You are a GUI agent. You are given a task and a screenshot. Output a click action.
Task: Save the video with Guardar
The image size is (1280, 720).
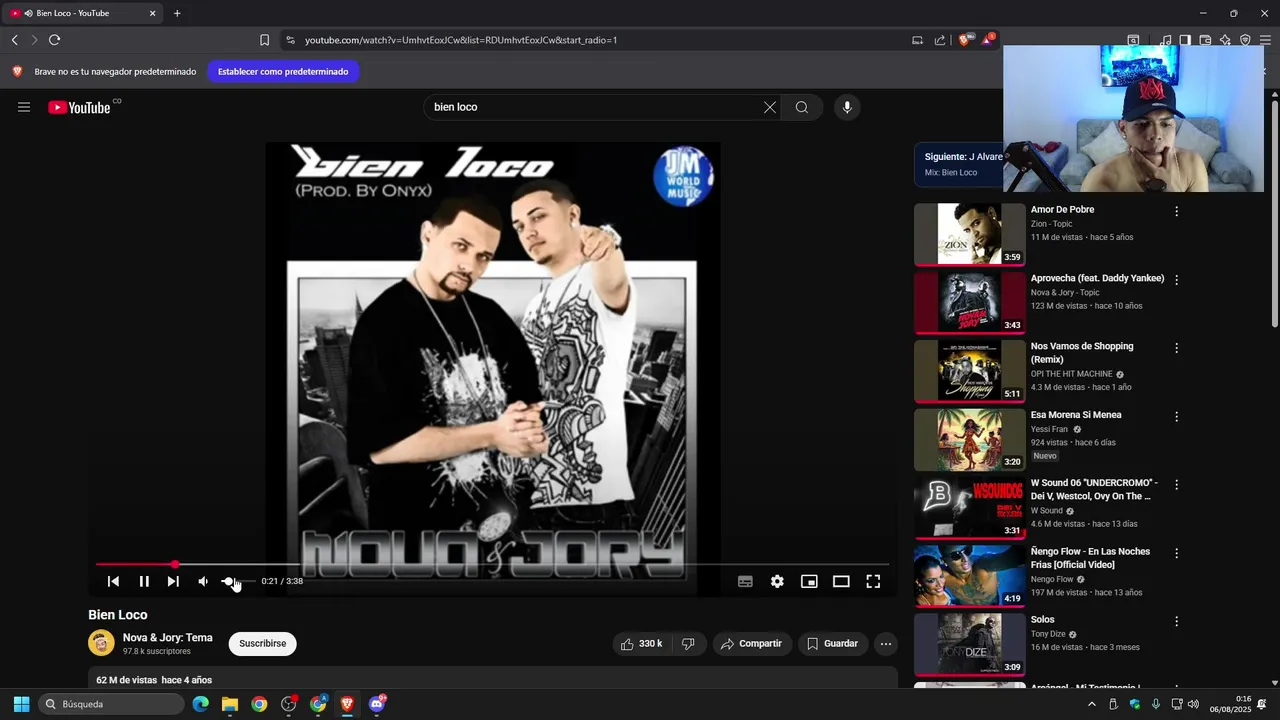[x=833, y=644]
